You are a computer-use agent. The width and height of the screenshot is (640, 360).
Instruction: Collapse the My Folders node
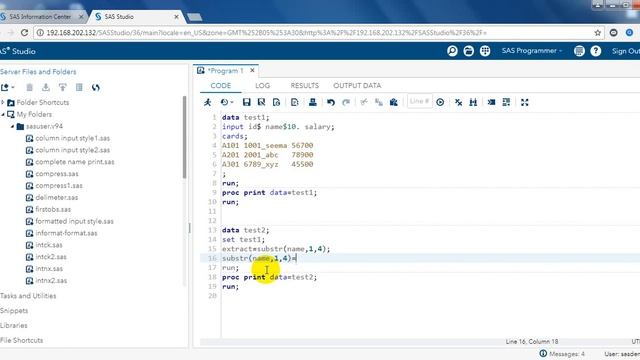tap(3, 114)
